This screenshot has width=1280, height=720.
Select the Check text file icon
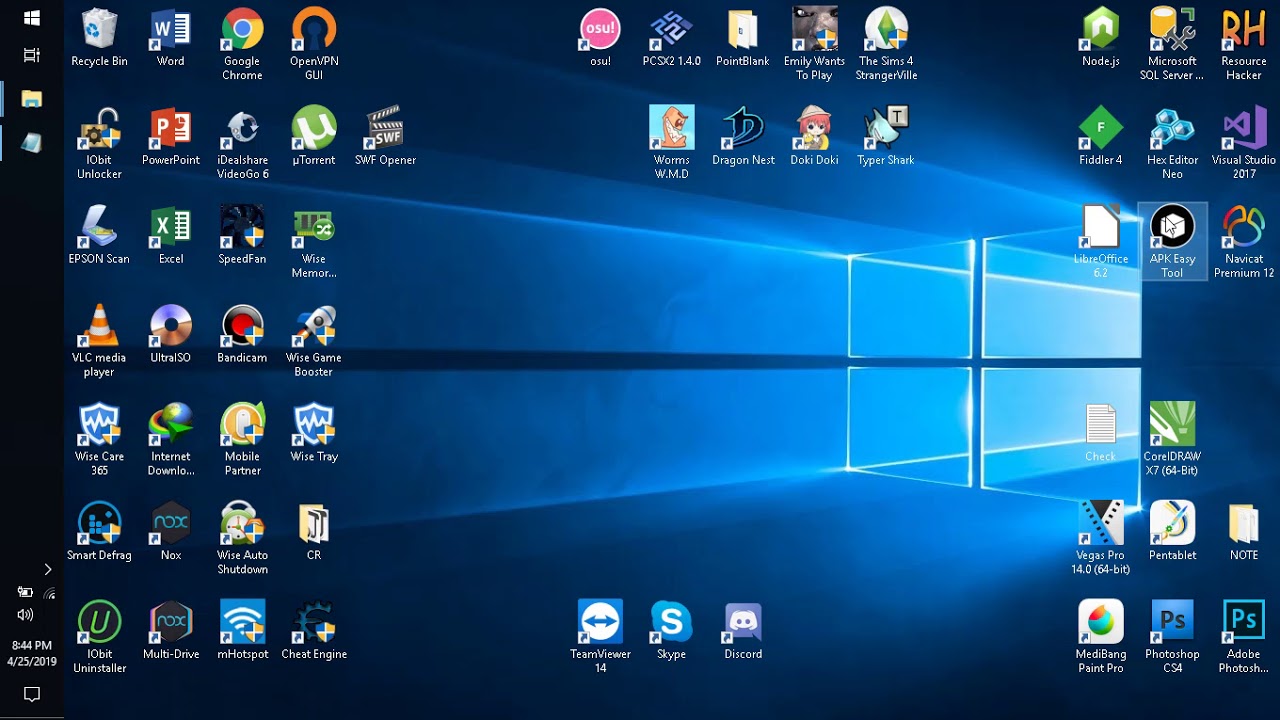1101,434
